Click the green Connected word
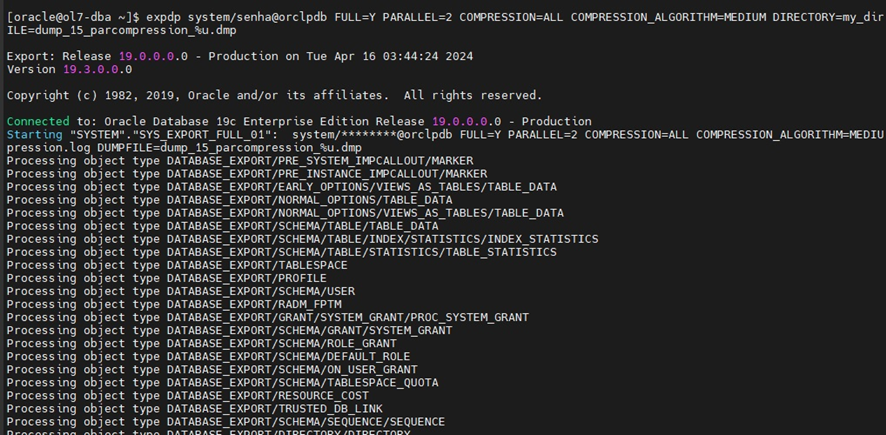The height and width of the screenshot is (435, 886). point(38,121)
